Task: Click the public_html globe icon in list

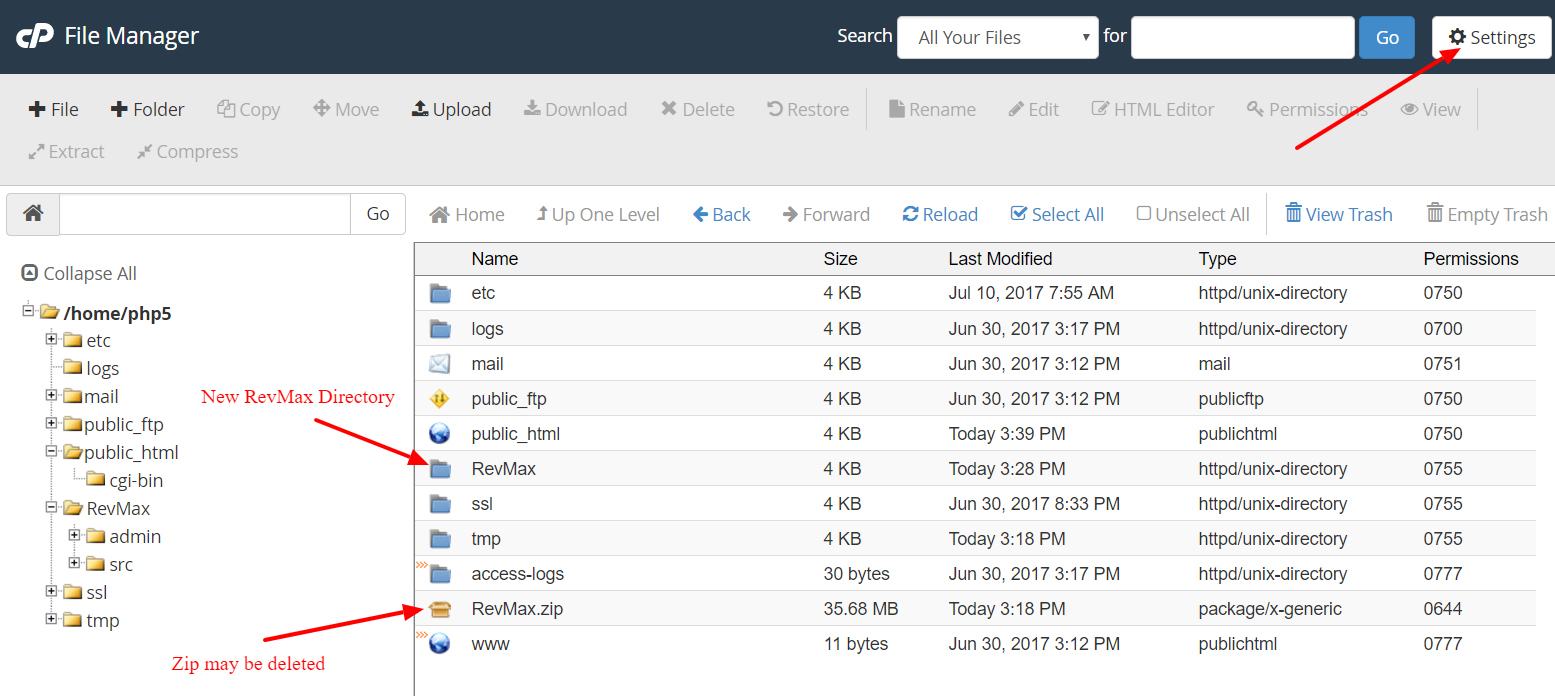Action: tap(440, 434)
